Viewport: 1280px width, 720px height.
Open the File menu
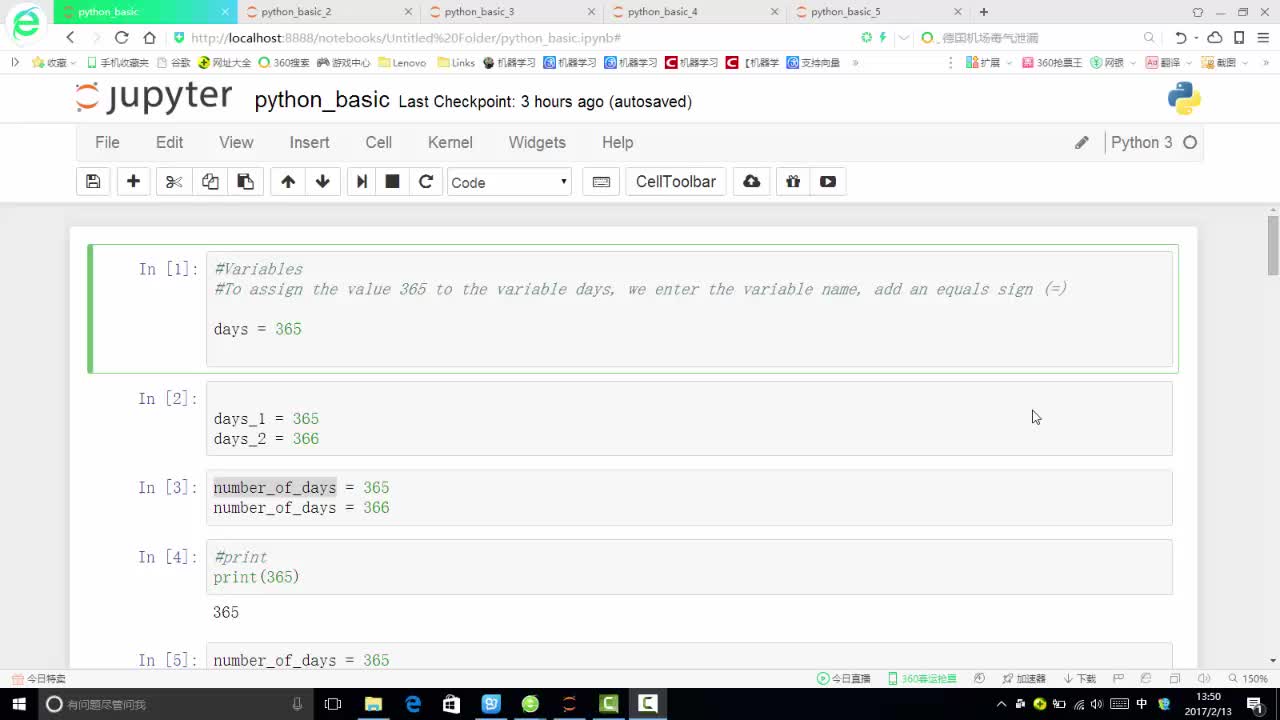coord(107,142)
